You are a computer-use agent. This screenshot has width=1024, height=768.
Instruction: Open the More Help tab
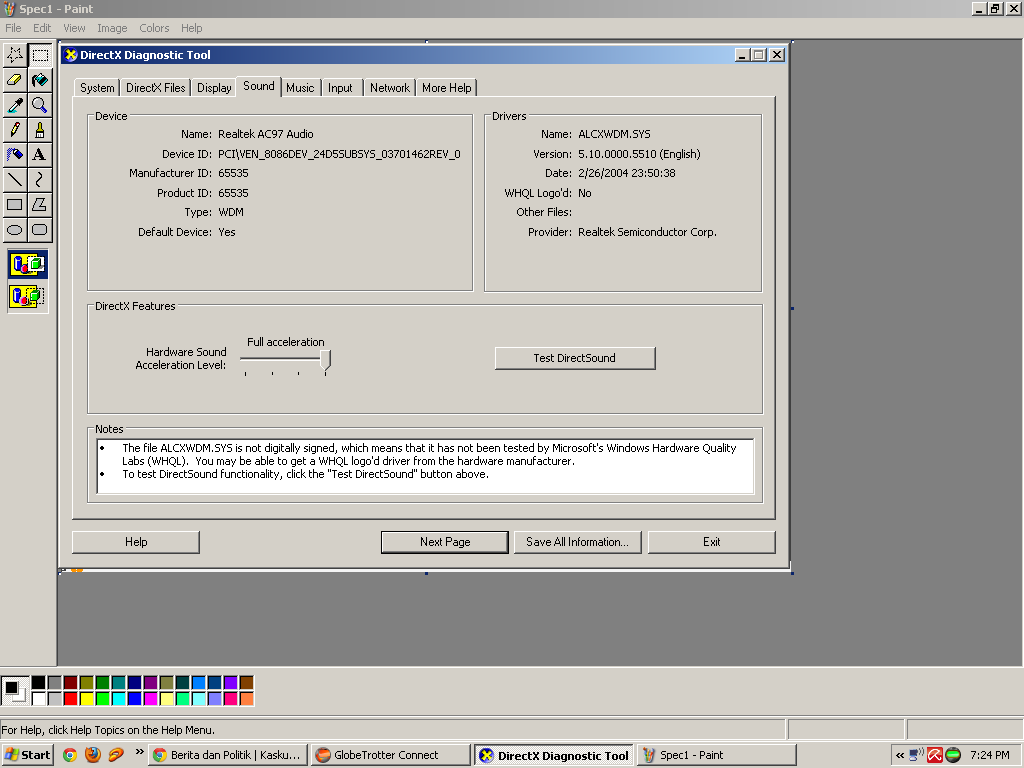(x=447, y=88)
